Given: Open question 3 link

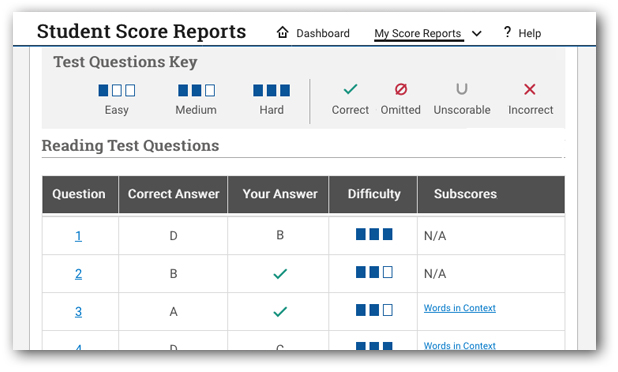Looking at the screenshot, I should point(78,312).
